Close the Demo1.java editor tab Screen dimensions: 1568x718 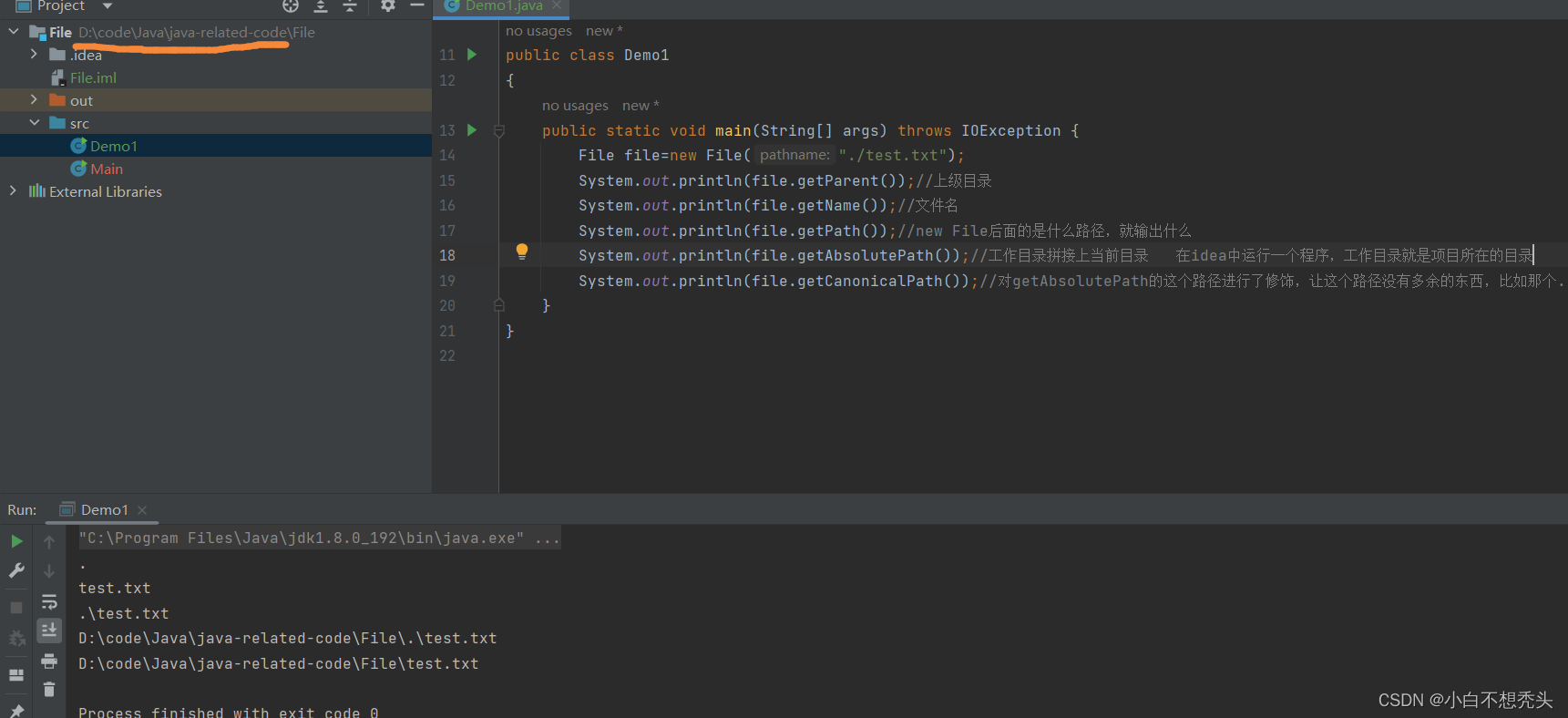pyautogui.click(x=557, y=5)
